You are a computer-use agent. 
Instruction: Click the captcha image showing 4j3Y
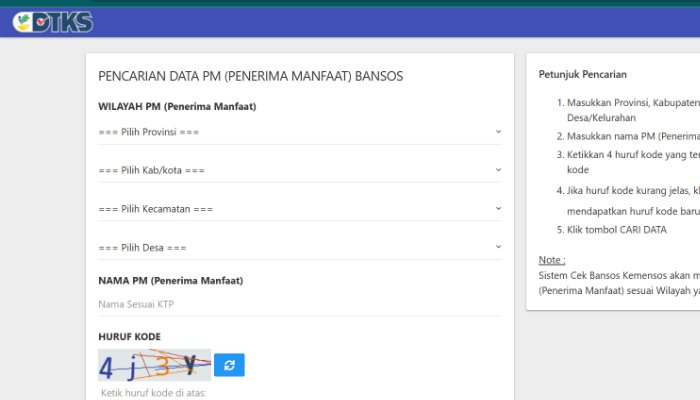pyautogui.click(x=154, y=365)
